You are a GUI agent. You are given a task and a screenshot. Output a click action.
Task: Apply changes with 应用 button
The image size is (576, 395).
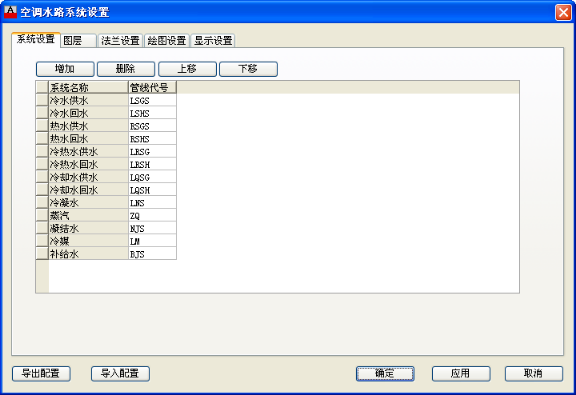point(461,374)
